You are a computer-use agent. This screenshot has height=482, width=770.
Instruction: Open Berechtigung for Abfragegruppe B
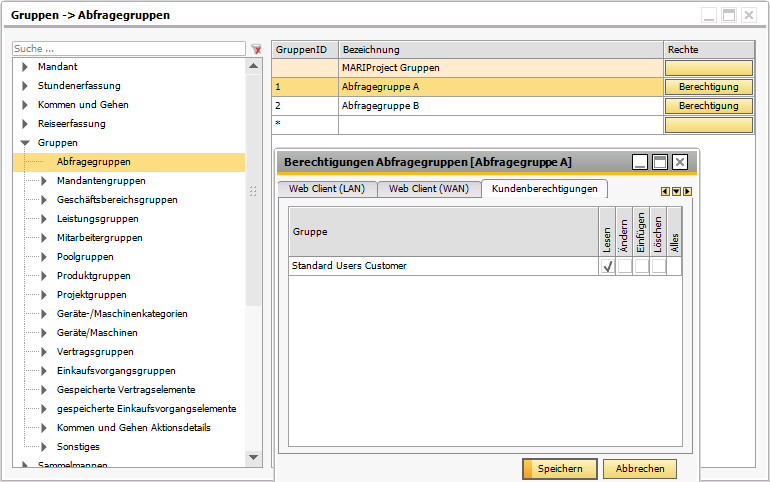coord(708,106)
